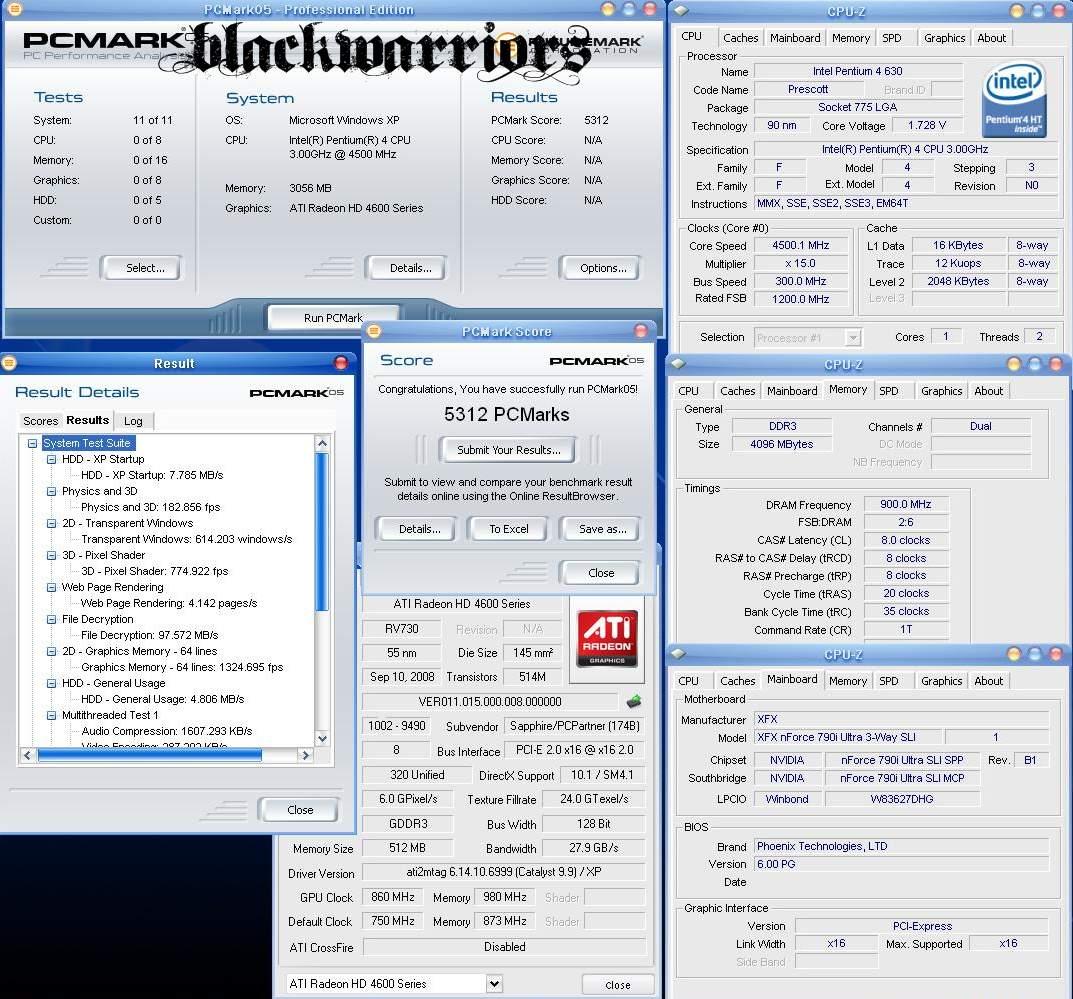Collapse the System Test Suite node

32,443
